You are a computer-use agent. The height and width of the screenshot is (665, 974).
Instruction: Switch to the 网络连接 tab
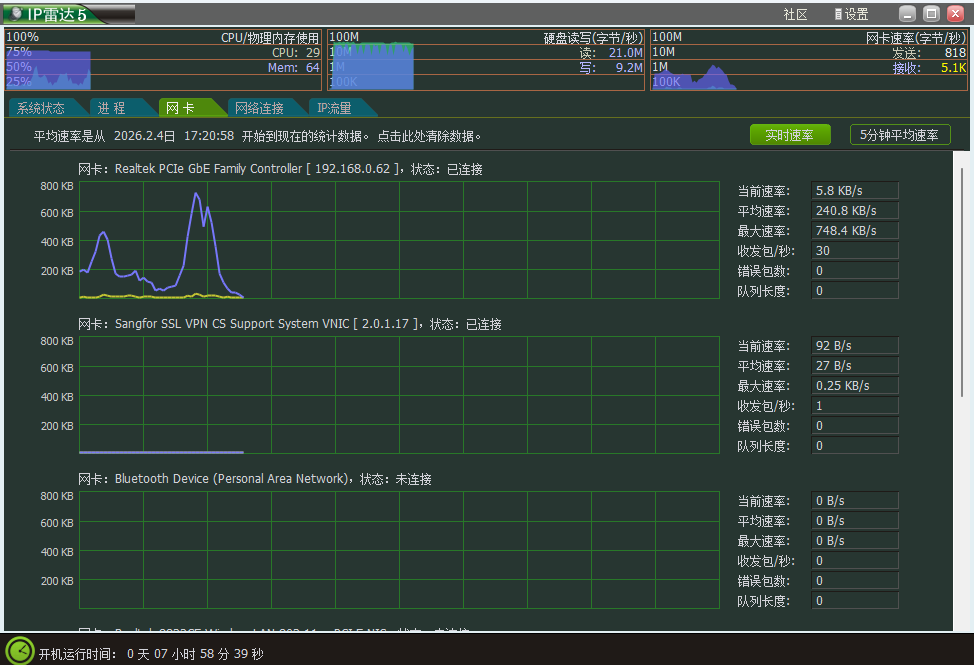click(259, 108)
